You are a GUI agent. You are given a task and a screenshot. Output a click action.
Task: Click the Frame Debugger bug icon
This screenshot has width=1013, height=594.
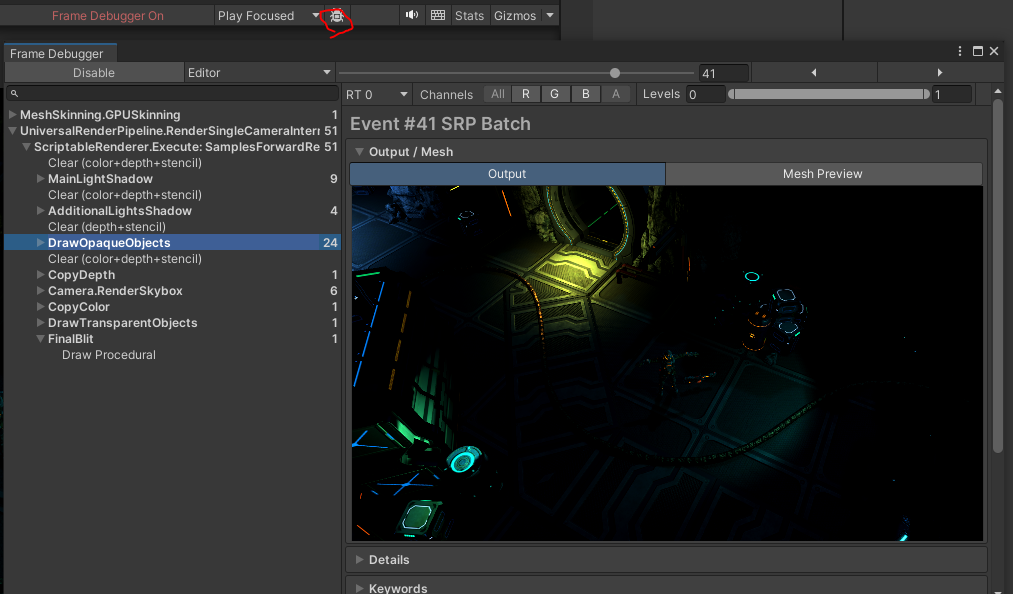(x=337, y=16)
